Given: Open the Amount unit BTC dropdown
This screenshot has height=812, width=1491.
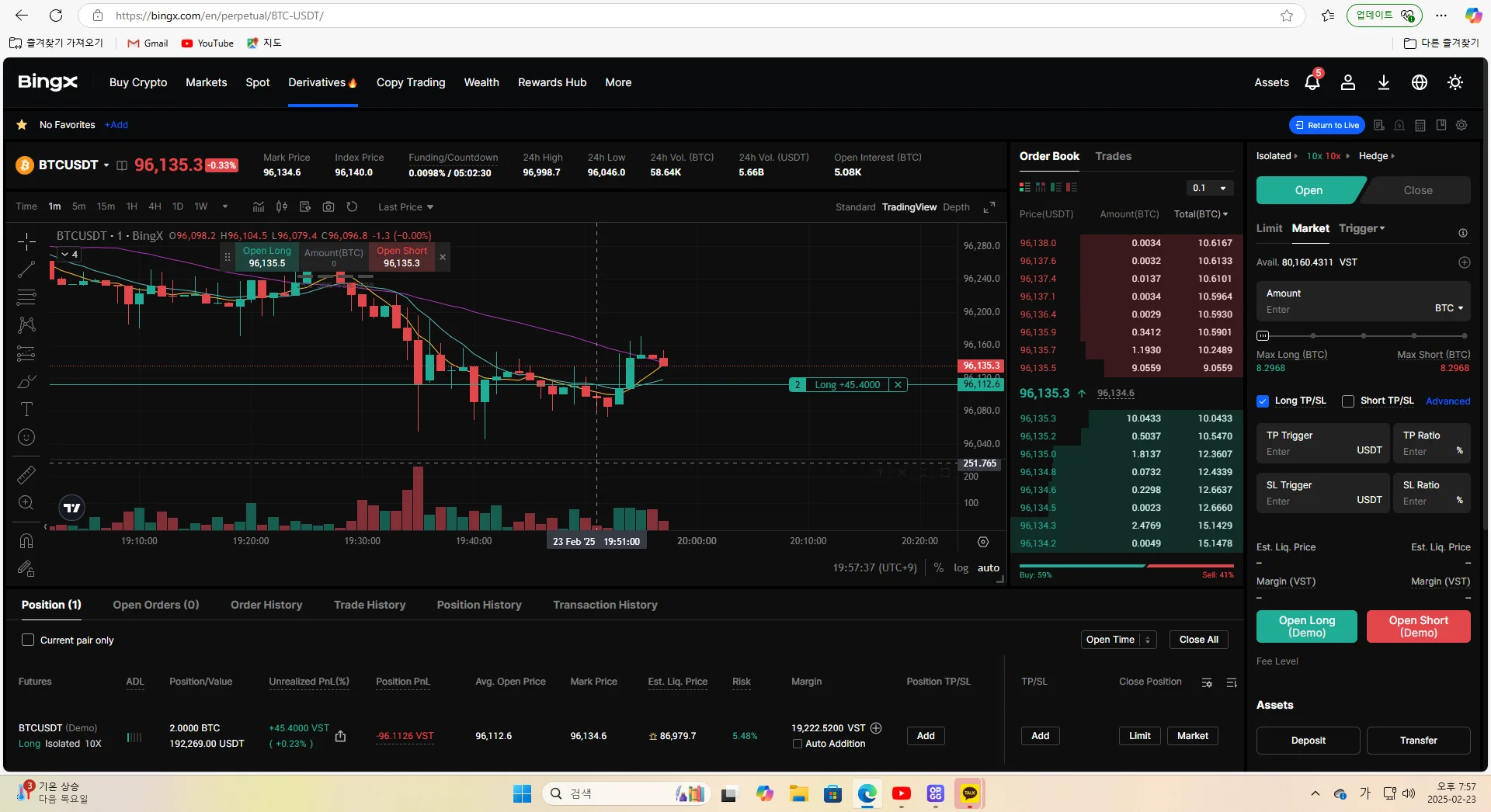Looking at the screenshot, I should click(1449, 308).
